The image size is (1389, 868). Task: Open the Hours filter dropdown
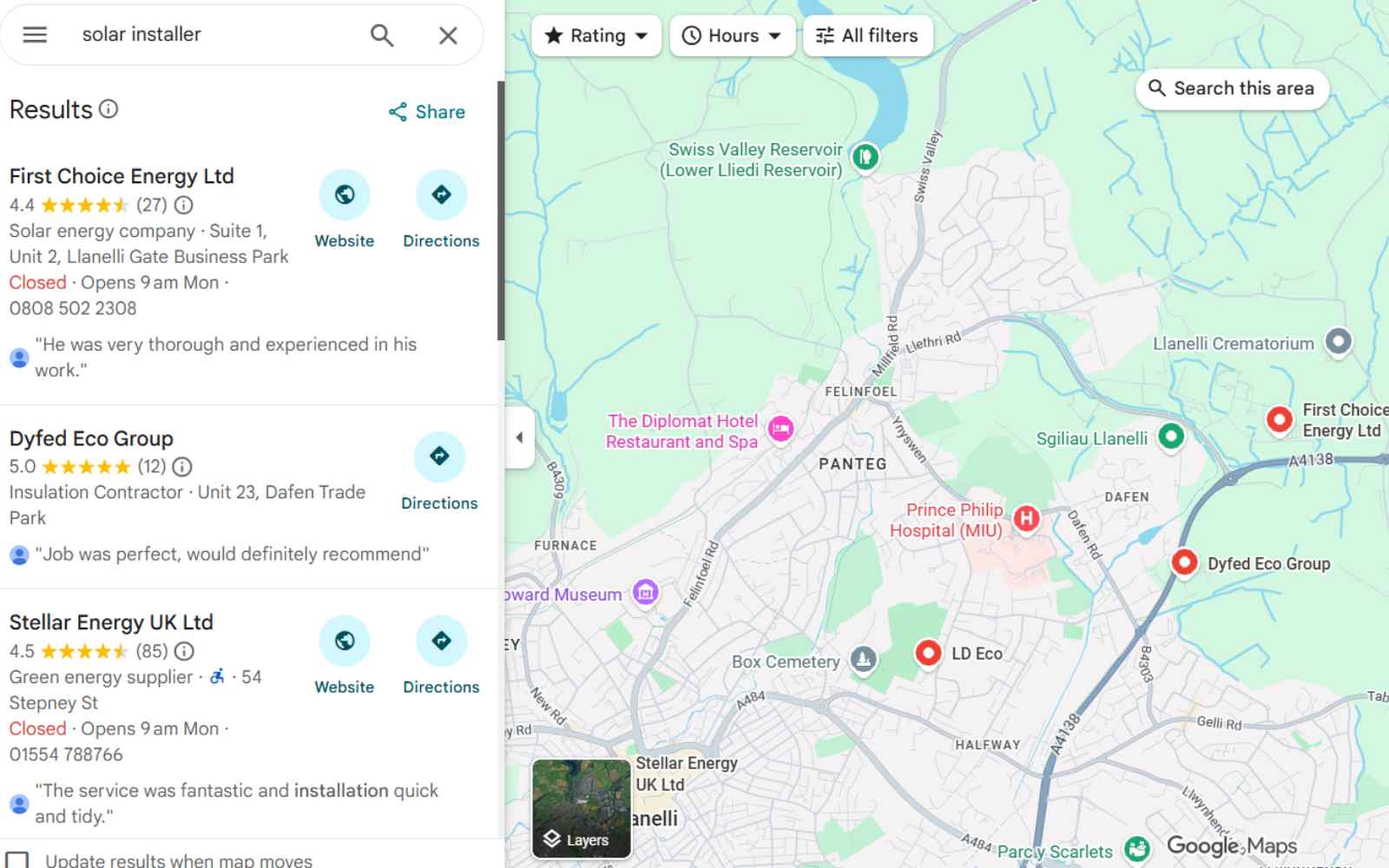tap(732, 36)
